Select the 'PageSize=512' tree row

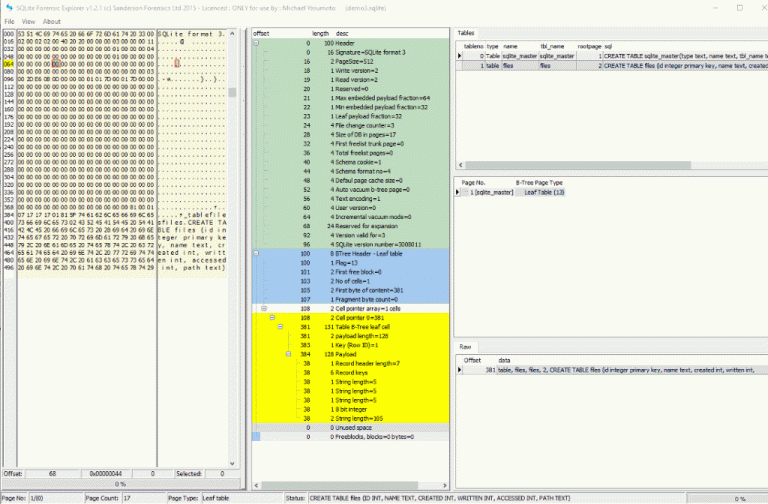(350, 62)
